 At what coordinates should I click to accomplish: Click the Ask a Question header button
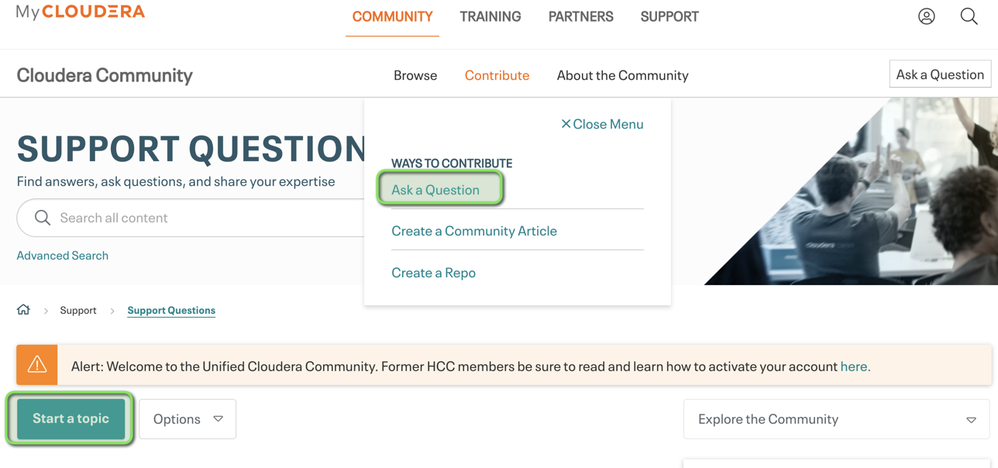pos(940,74)
